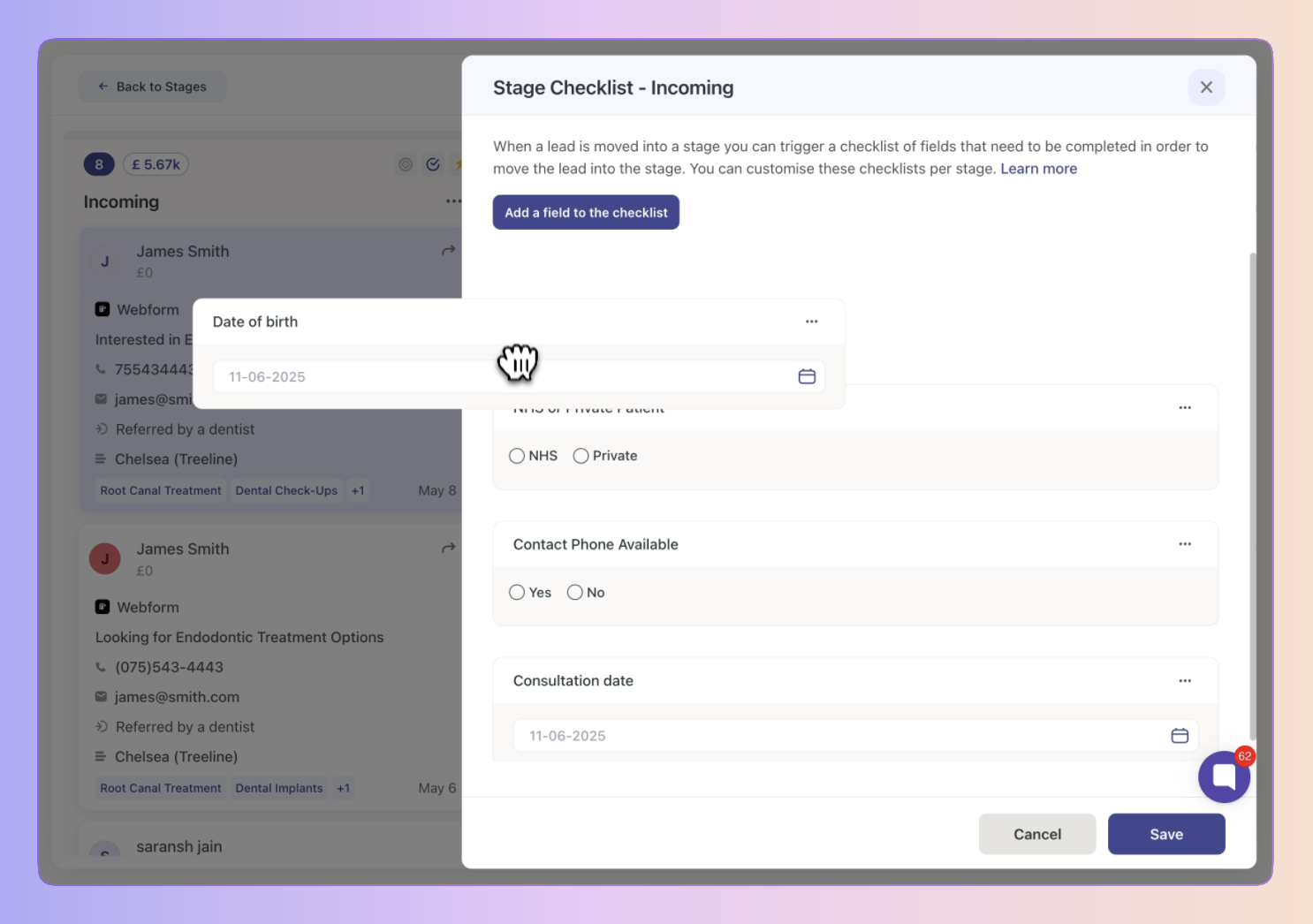This screenshot has height=924, width=1313.
Task: Click the red J avatar on second card
Action: tap(105, 559)
